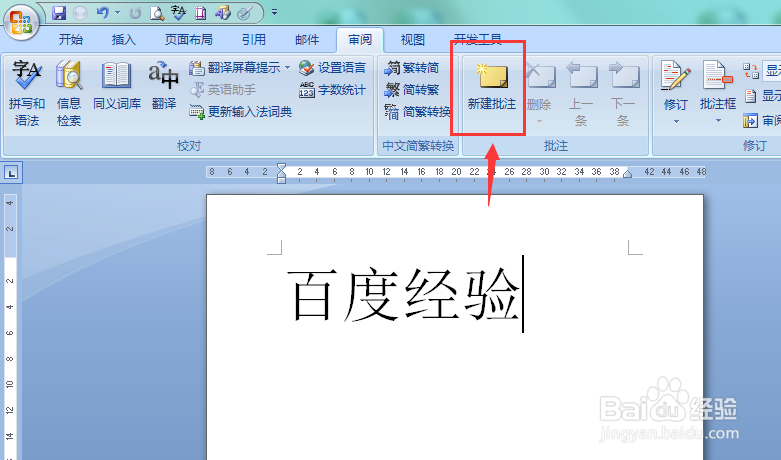
Task: Open 信息检索 research pane
Action: [69, 93]
